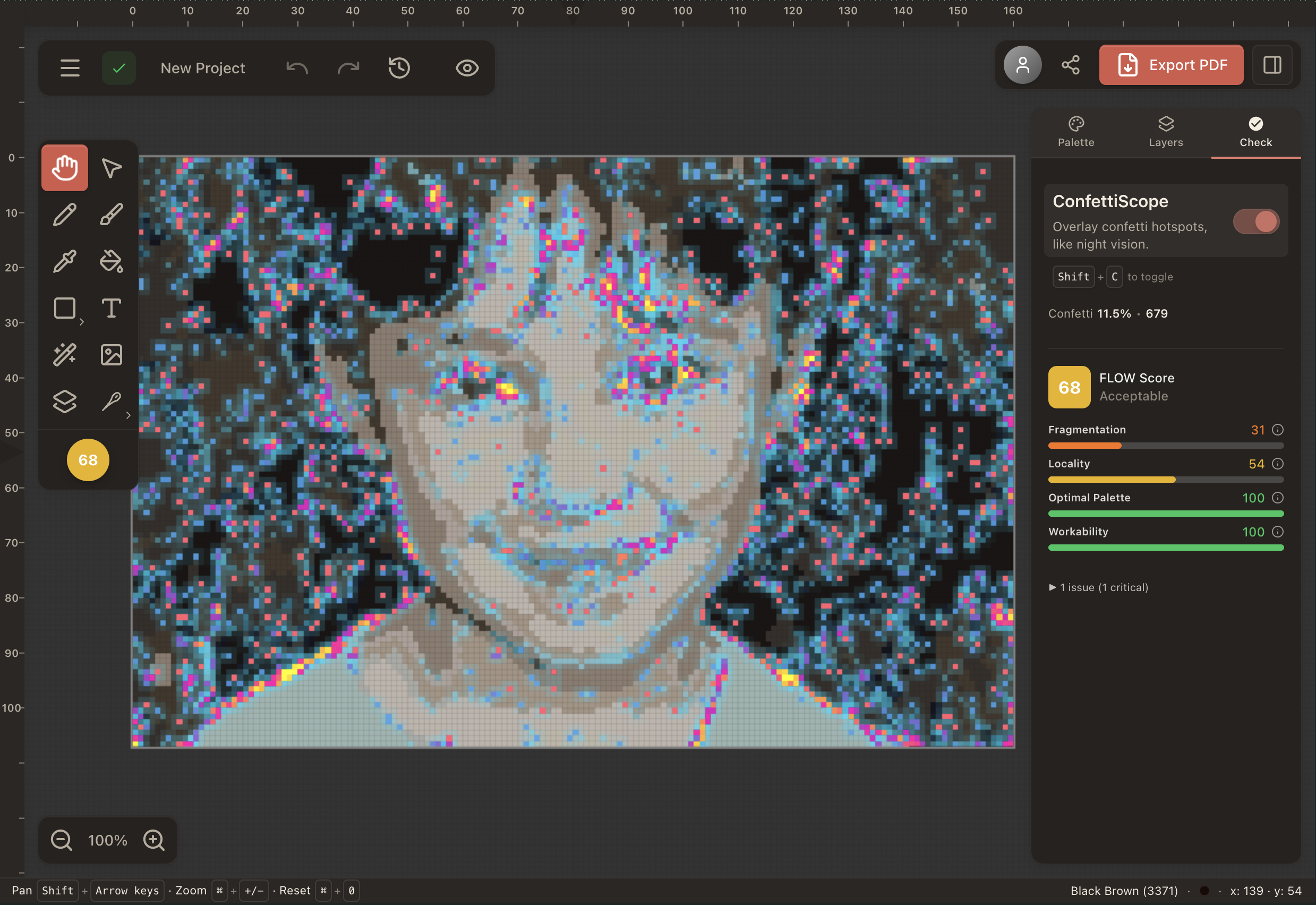Expand the shape tool options chevron
Screen dimensions: 1316x905
(x=82, y=322)
